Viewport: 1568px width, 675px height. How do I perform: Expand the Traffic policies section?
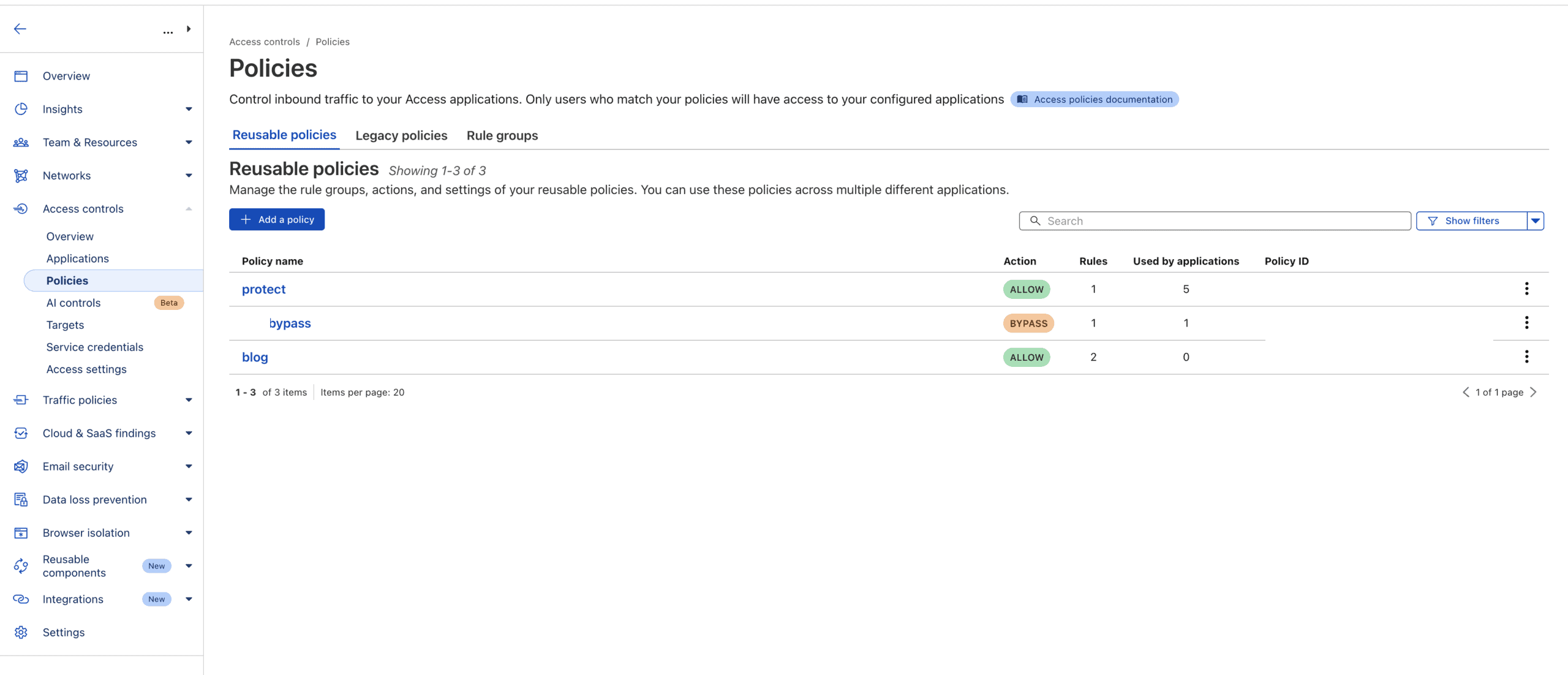click(189, 400)
